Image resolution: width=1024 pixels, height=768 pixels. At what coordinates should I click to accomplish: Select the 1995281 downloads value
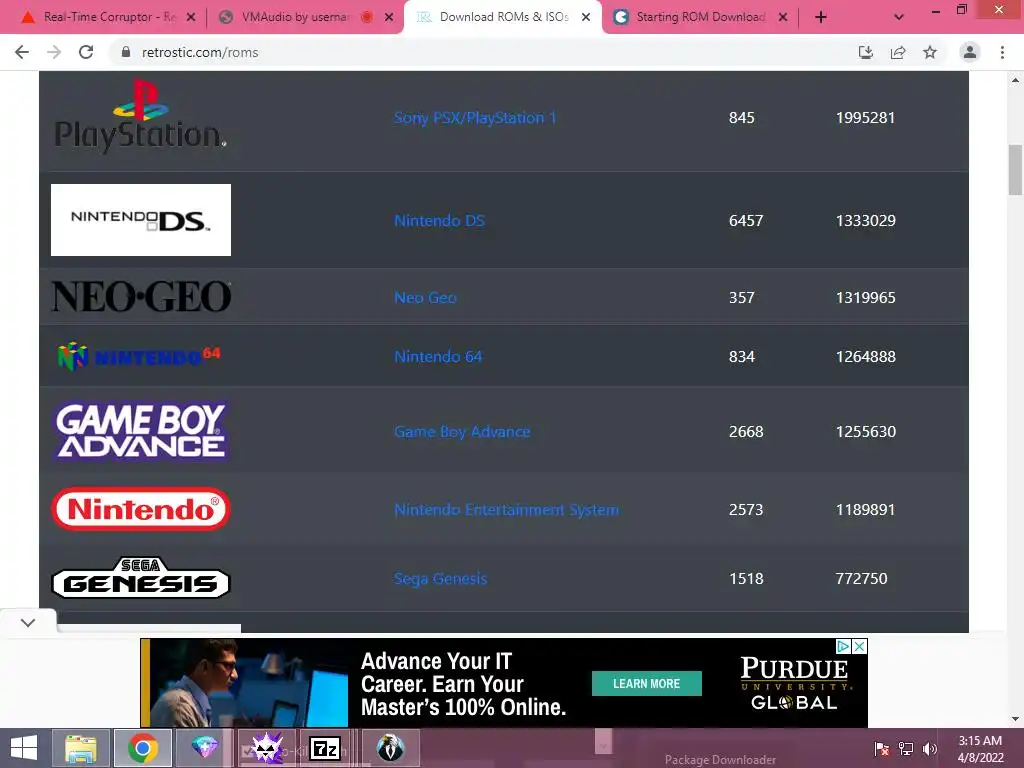point(865,118)
